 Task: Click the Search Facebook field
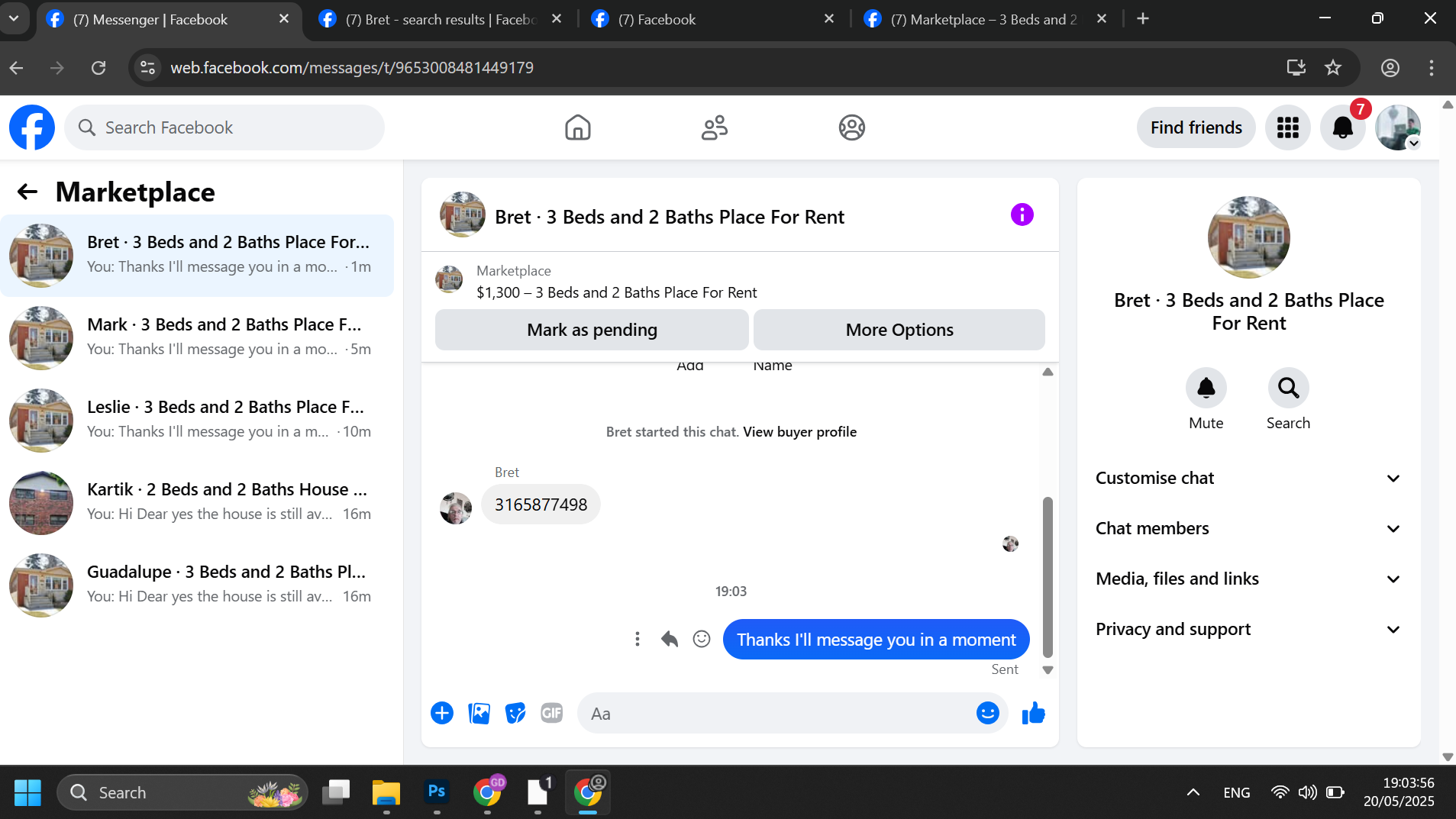pyautogui.click(x=224, y=127)
